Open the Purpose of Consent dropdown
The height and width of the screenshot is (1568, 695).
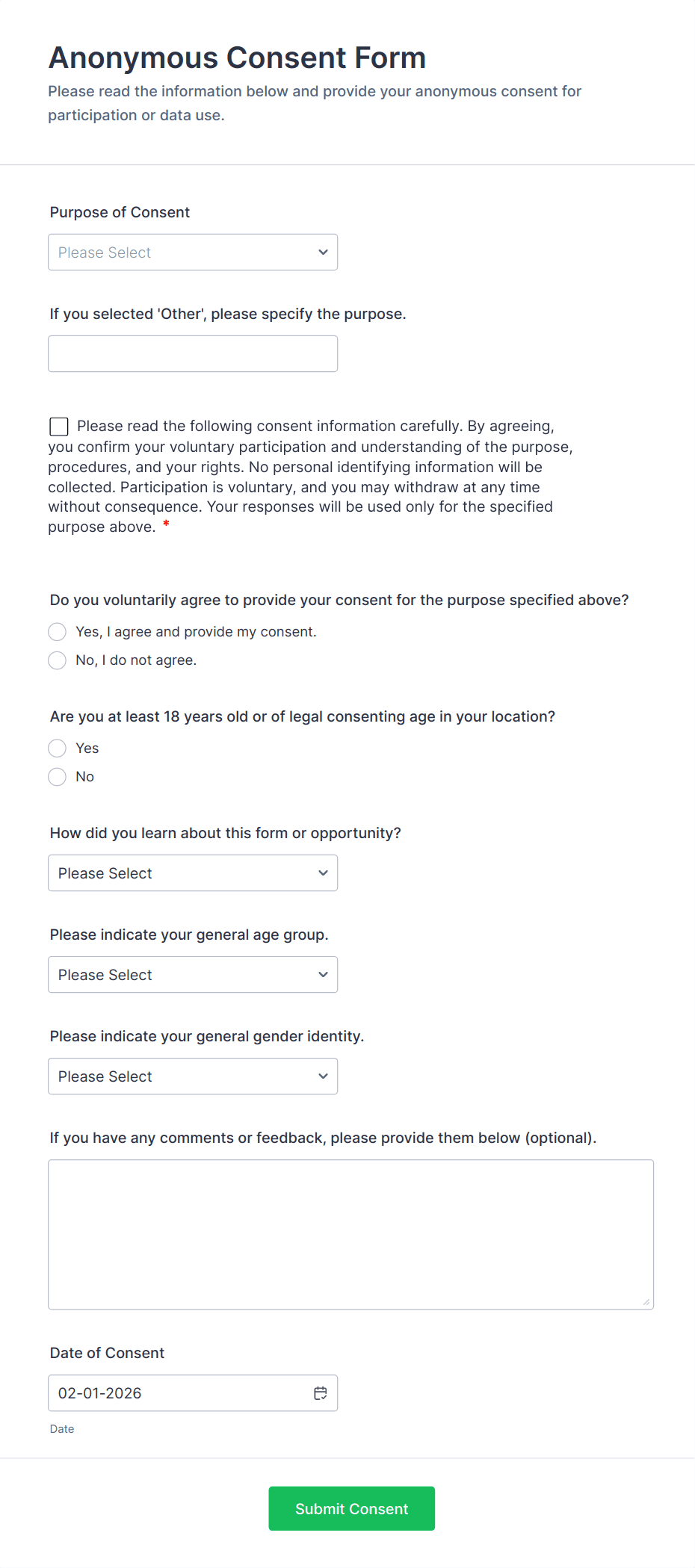click(192, 252)
